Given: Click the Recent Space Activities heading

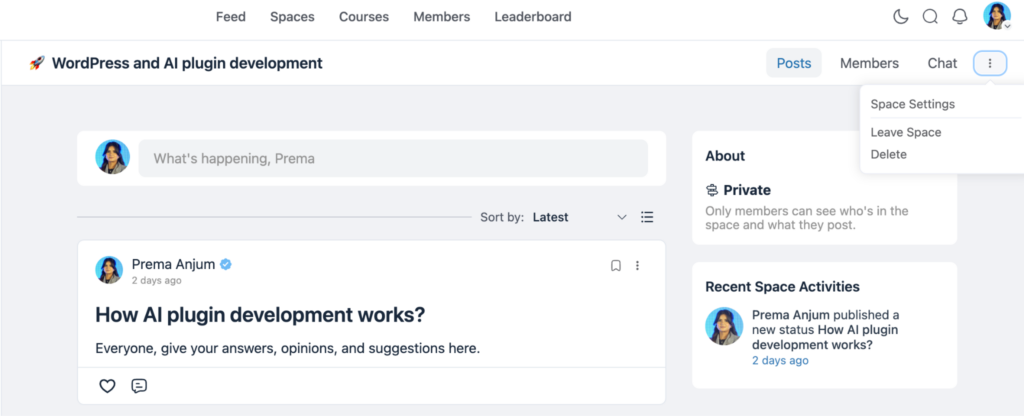Looking at the screenshot, I should point(782,287).
